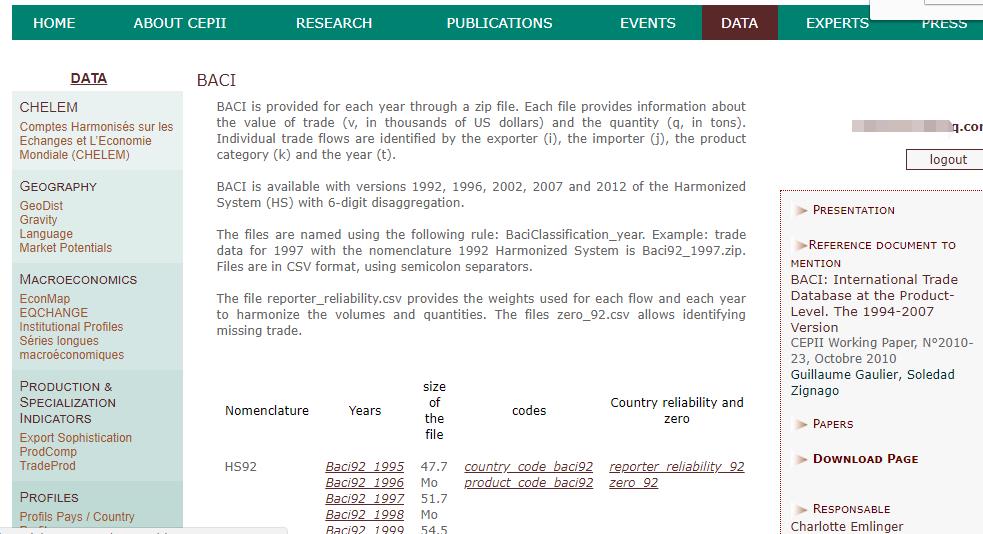Open the Gravity database link

[x=38, y=219]
